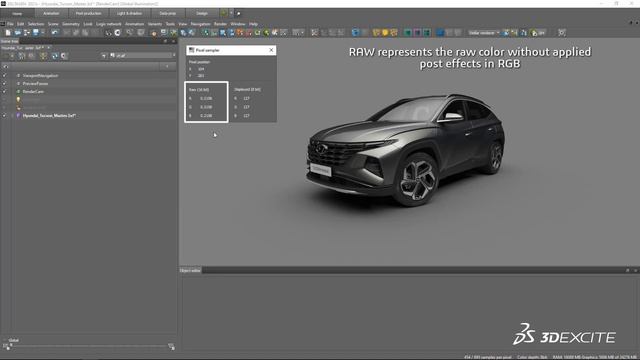Open the Edit menu

[20, 24]
